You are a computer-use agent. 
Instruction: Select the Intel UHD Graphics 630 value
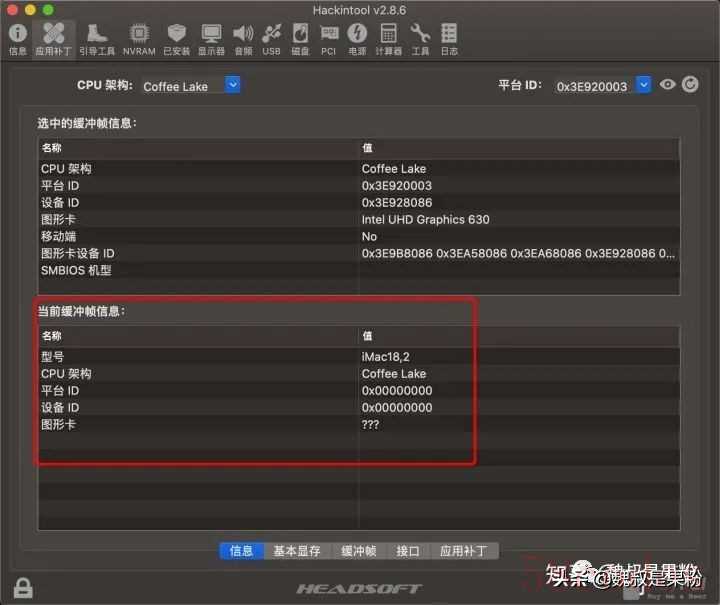point(425,220)
